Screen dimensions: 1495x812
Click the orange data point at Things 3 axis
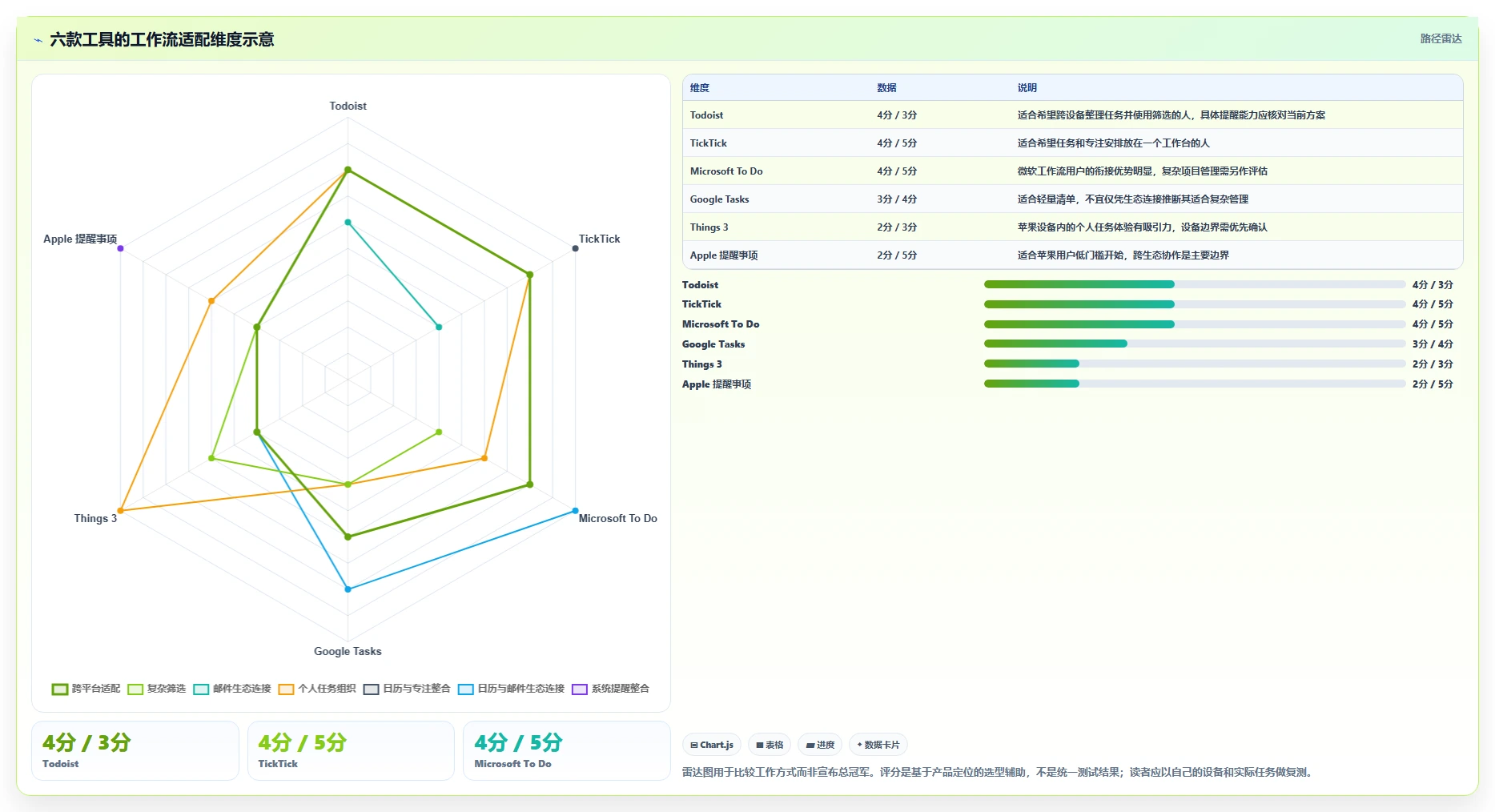tap(120, 511)
